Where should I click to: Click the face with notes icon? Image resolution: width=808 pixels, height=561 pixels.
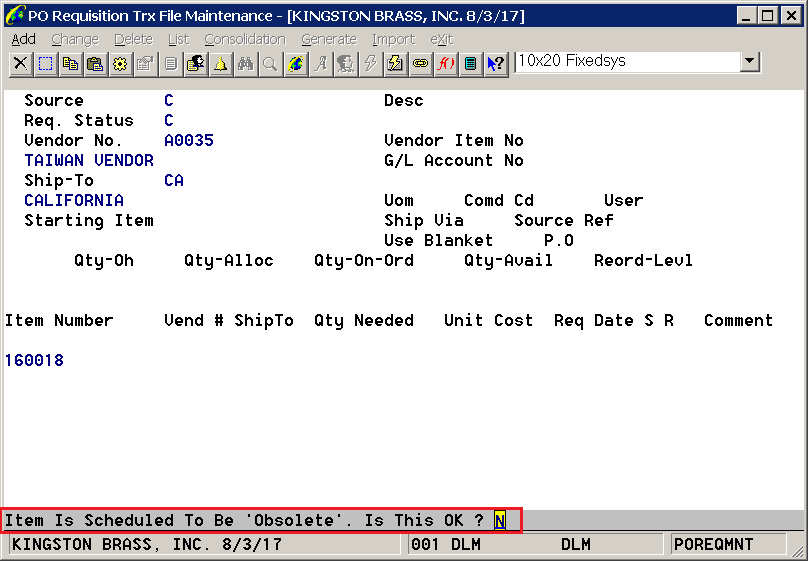(x=195, y=64)
